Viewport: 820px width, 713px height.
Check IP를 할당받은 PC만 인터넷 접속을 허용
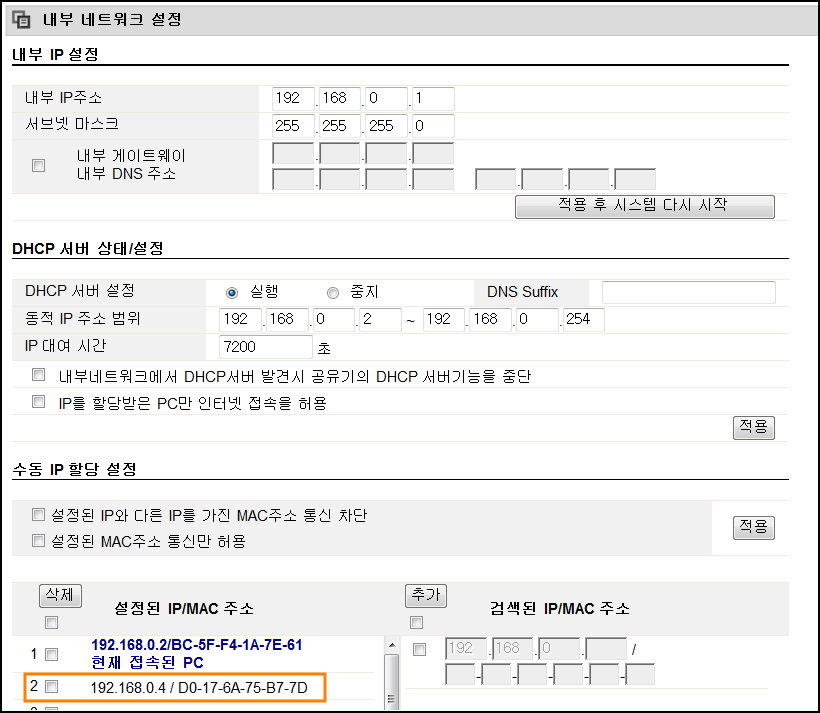click(x=38, y=402)
